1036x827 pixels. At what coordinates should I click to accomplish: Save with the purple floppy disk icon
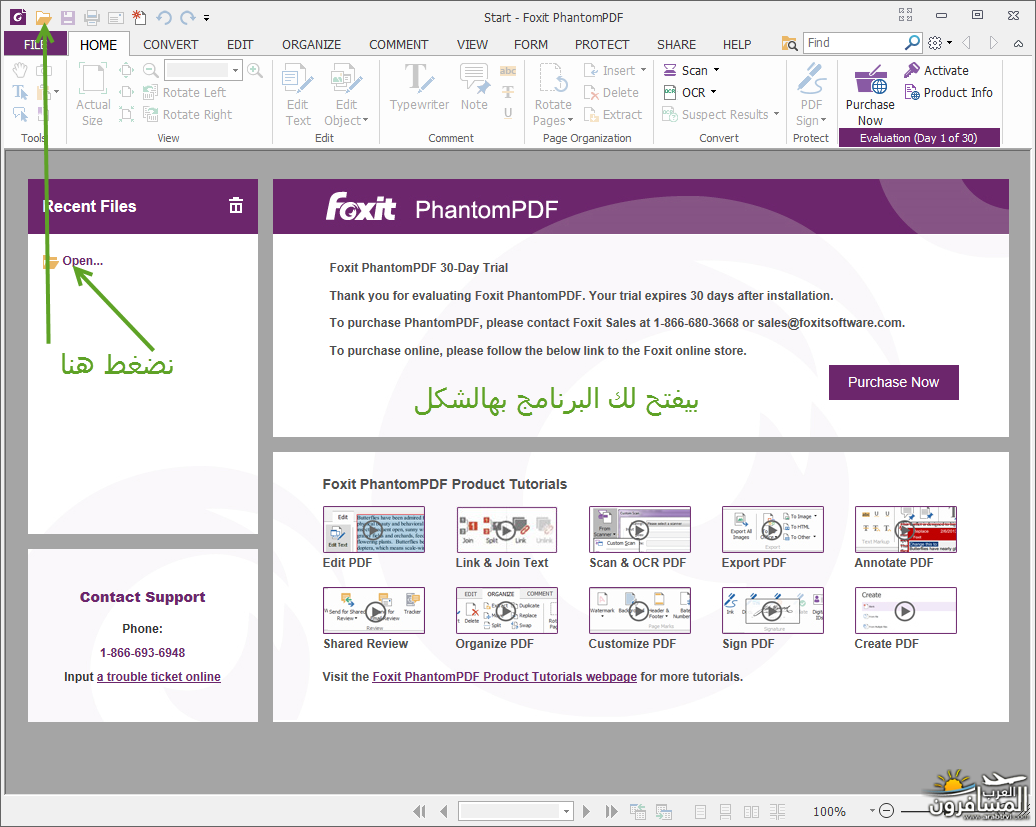click(x=67, y=18)
